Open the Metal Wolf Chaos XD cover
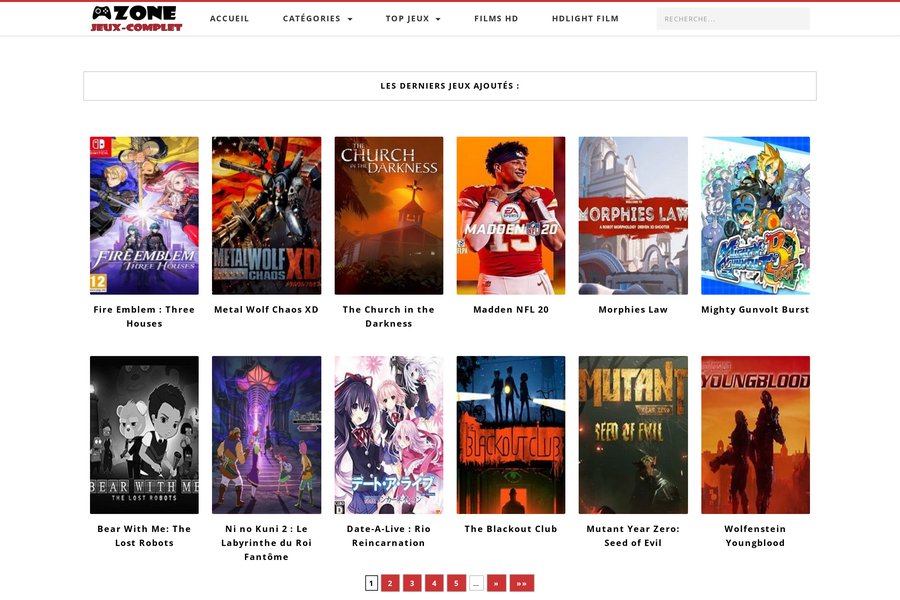The height and width of the screenshot is (600, 900). [x=266, y=215]
